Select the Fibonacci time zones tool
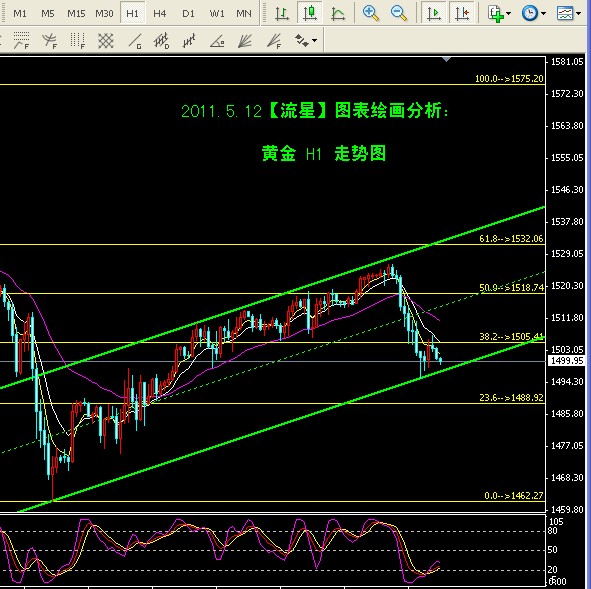The height and width of the screenshot is (589, 591). 78,41
